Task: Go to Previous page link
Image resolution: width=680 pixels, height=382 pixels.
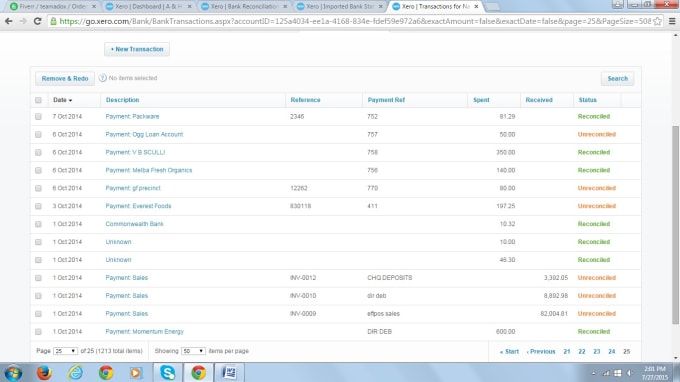Action: point(541,352)
